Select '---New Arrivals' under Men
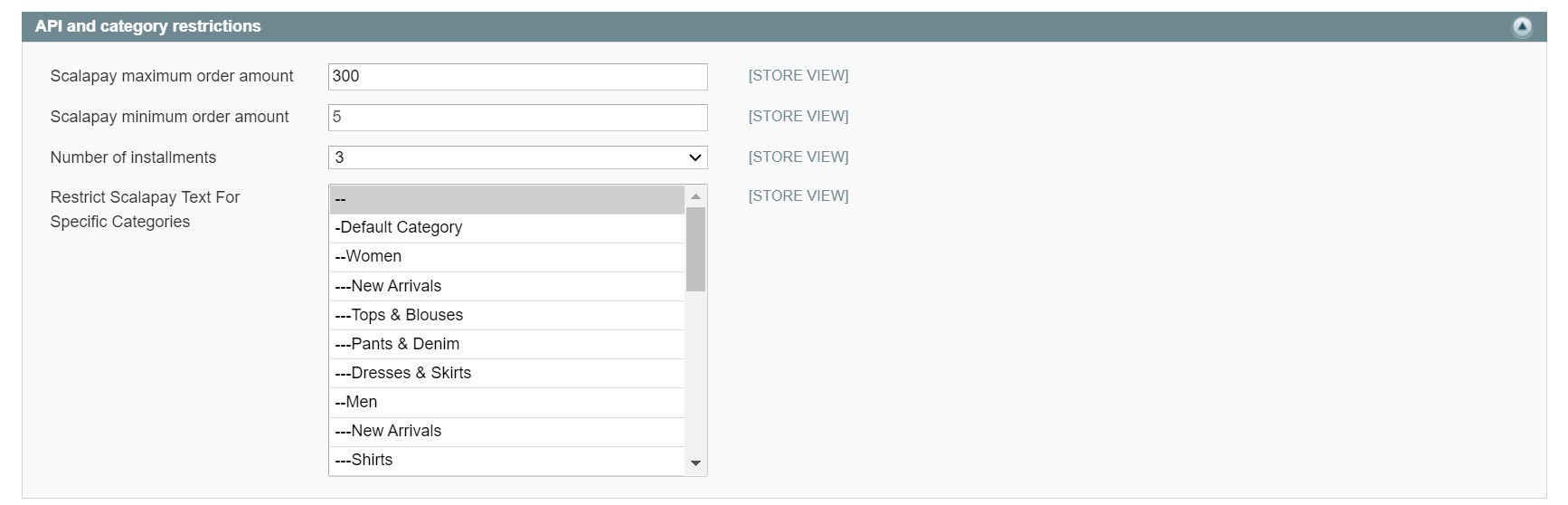 pos(507,432)
